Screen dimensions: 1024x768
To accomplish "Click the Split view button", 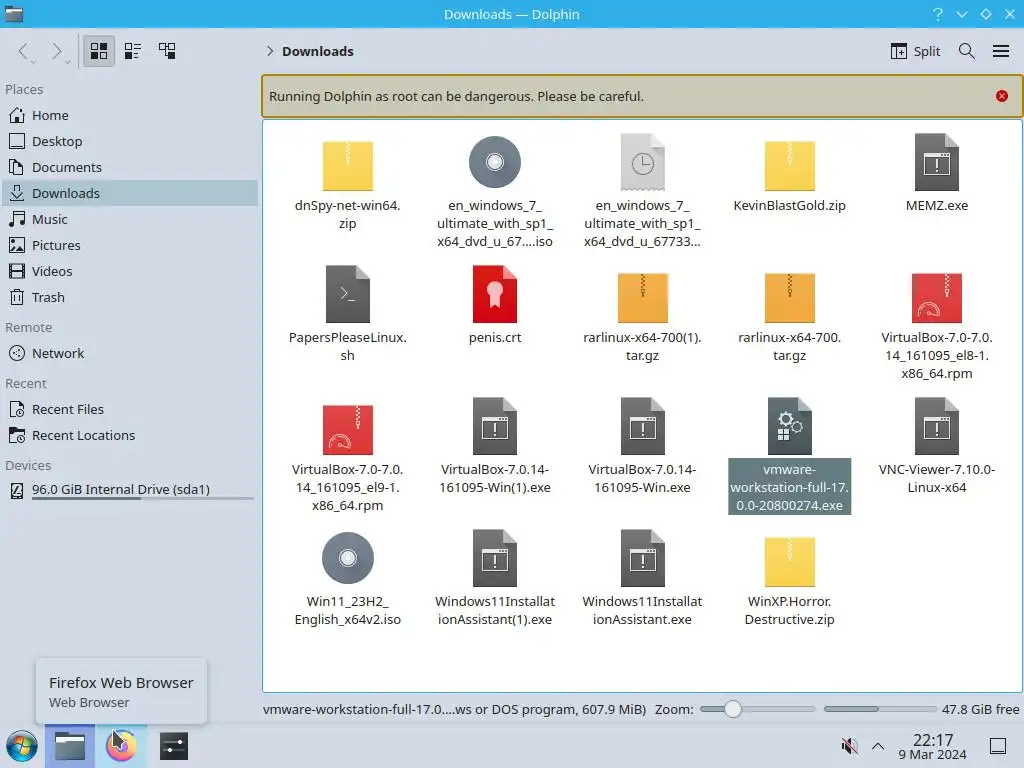I will pos(916,51).
